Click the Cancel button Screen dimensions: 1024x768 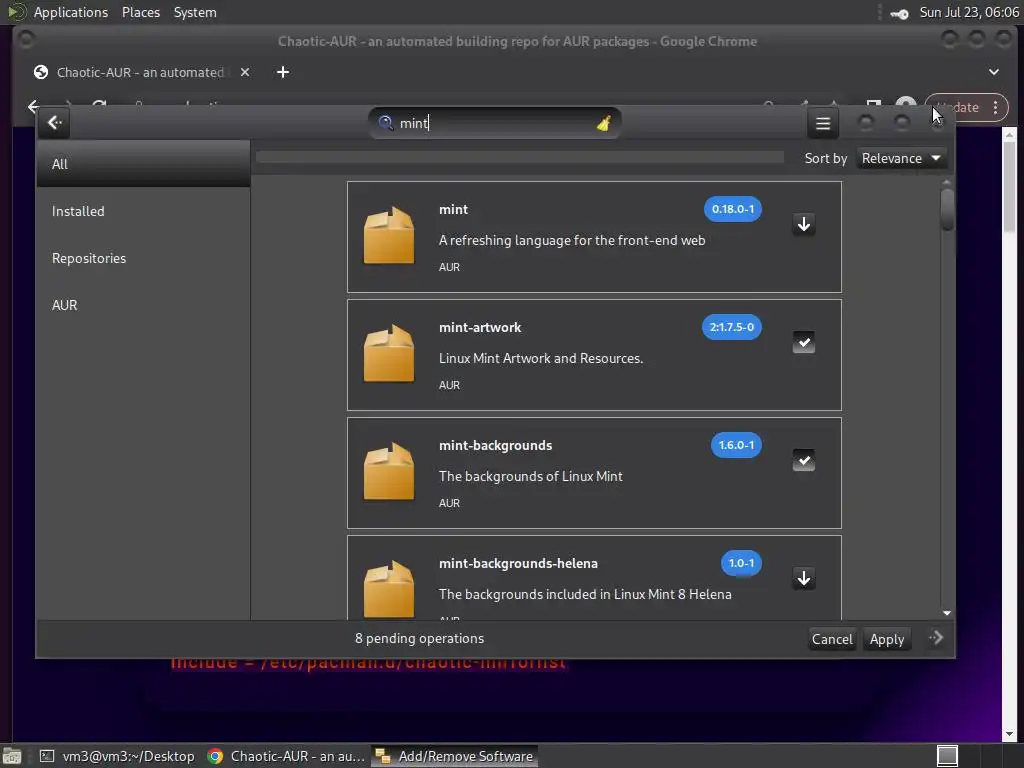click(831, 639)
